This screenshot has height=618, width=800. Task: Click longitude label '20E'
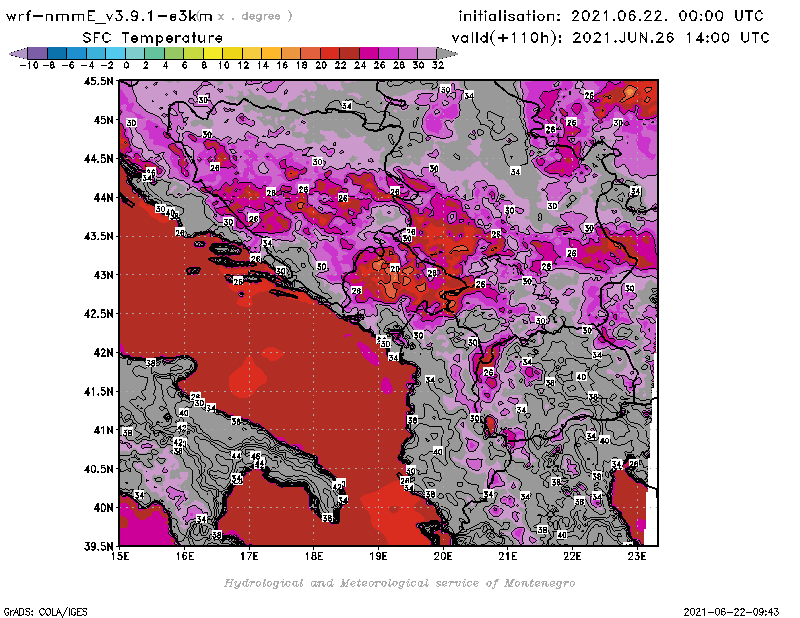[x=443, y=556]
